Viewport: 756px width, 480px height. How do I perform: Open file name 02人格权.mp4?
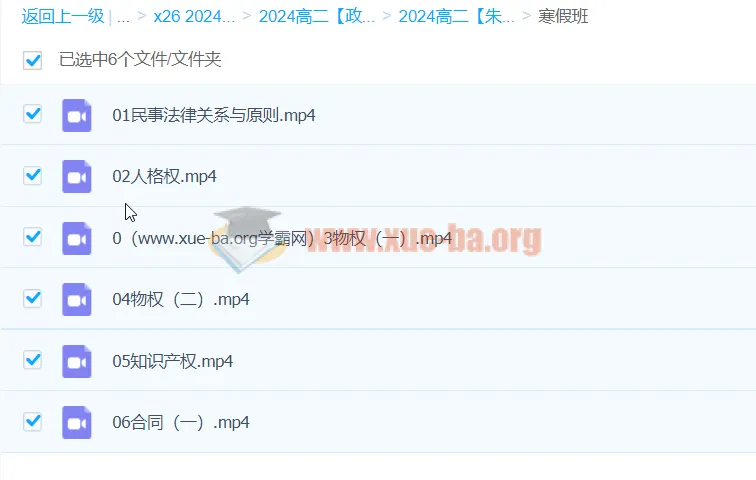(164, 176)
